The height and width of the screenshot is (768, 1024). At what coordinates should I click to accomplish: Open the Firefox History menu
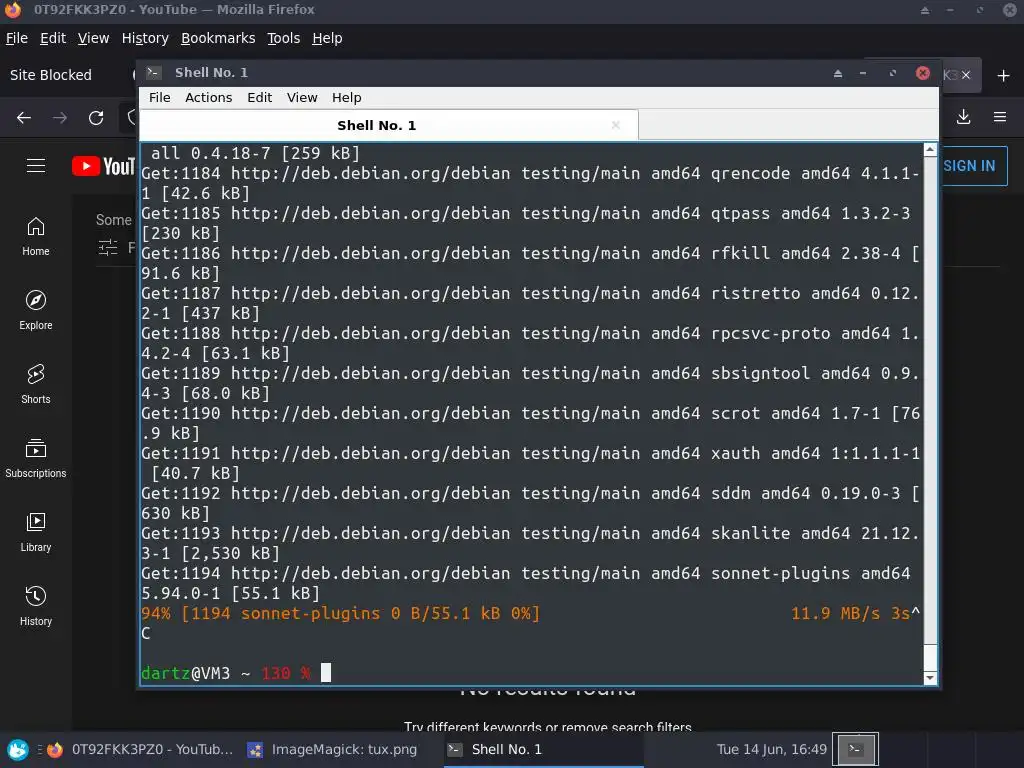coord(145,38)
